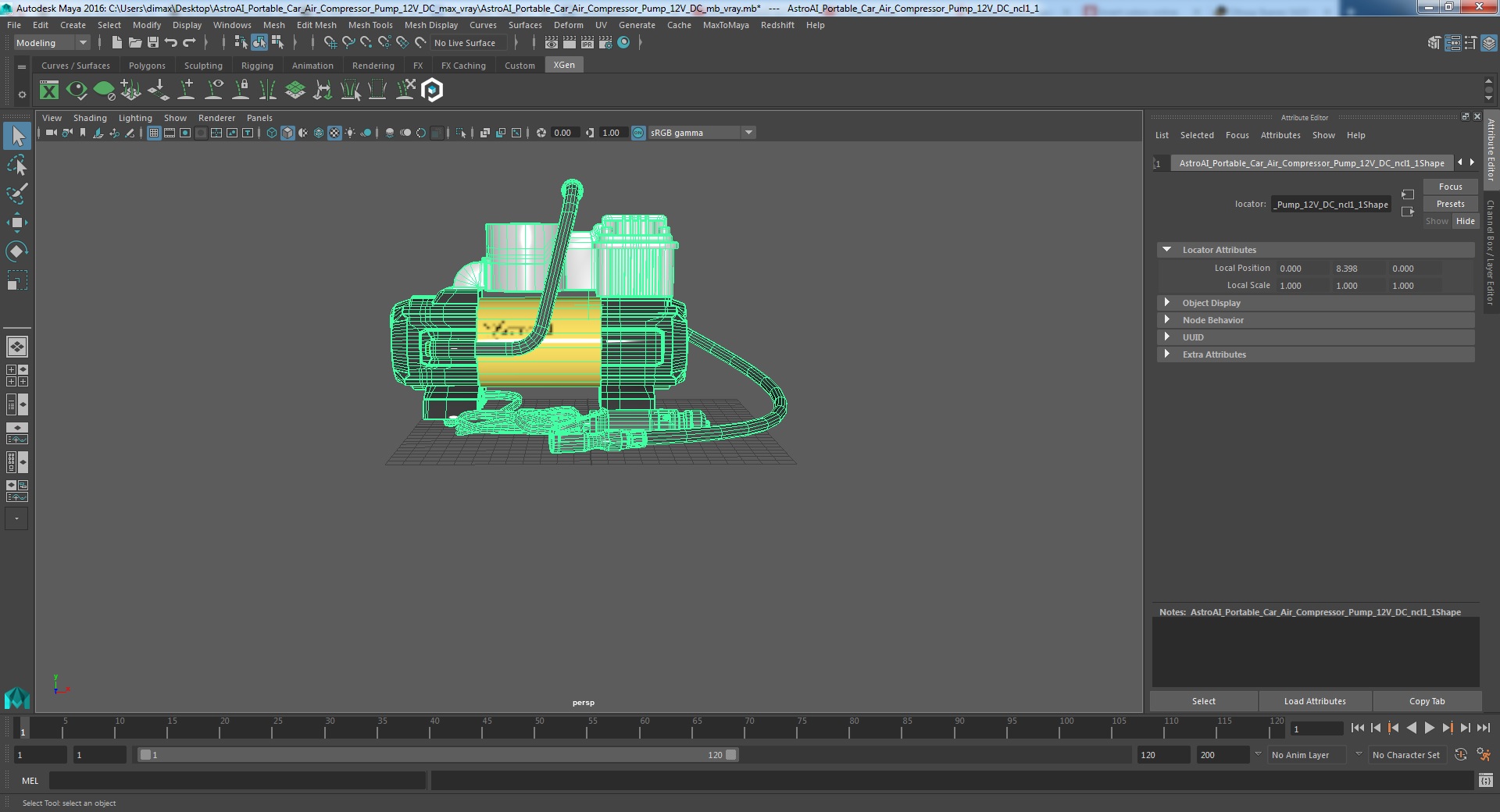Open the Attribute Editor Selected menu
Viewport: 1500px width, 812px height.
pos(1197,135)
